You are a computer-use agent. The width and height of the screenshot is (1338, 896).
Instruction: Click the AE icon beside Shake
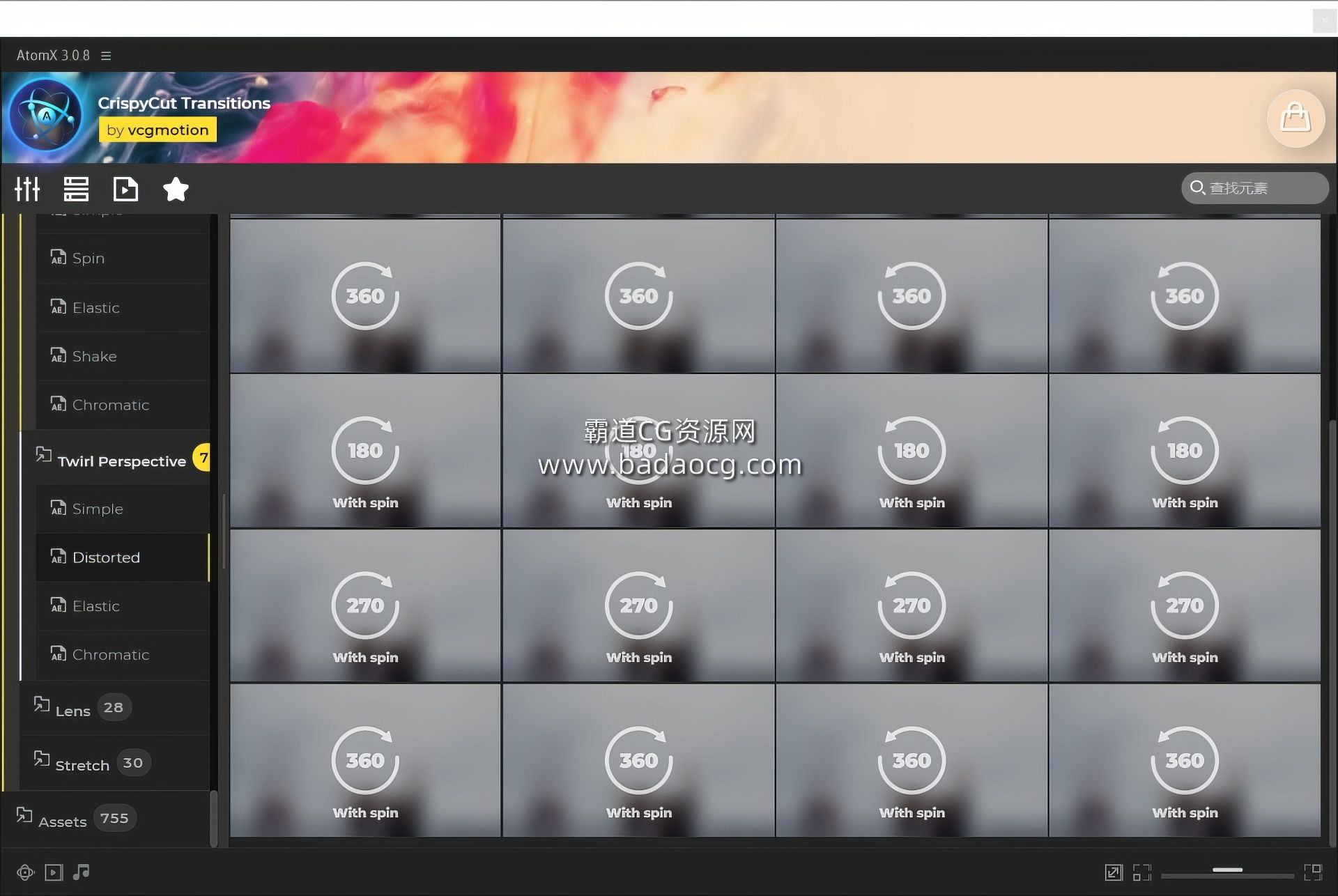(59, 355)
